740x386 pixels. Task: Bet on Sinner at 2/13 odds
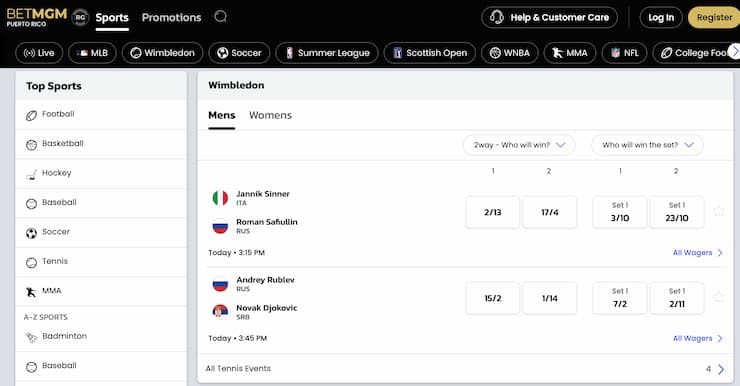click(493, 212)
